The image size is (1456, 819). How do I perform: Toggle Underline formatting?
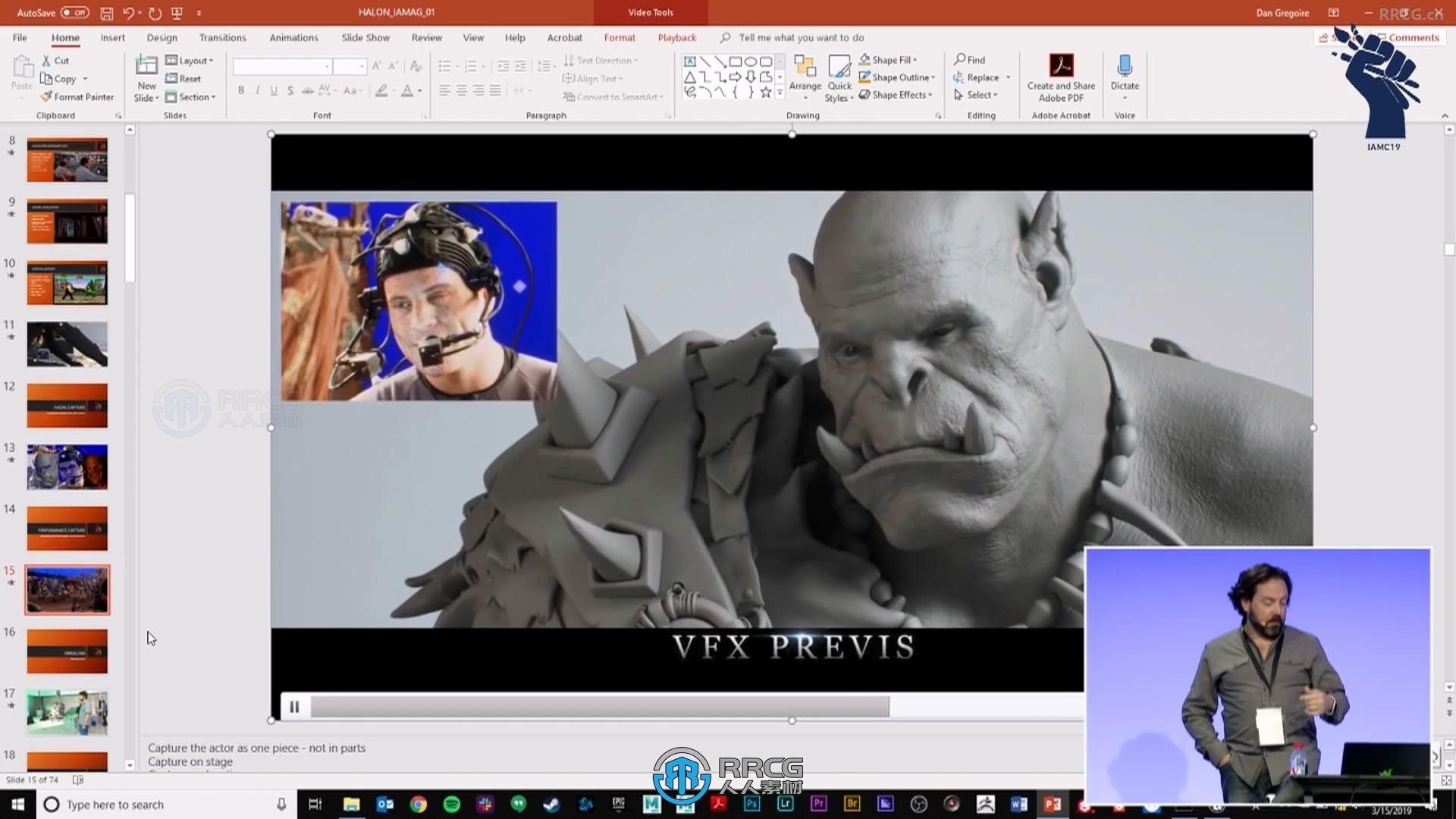274,90
